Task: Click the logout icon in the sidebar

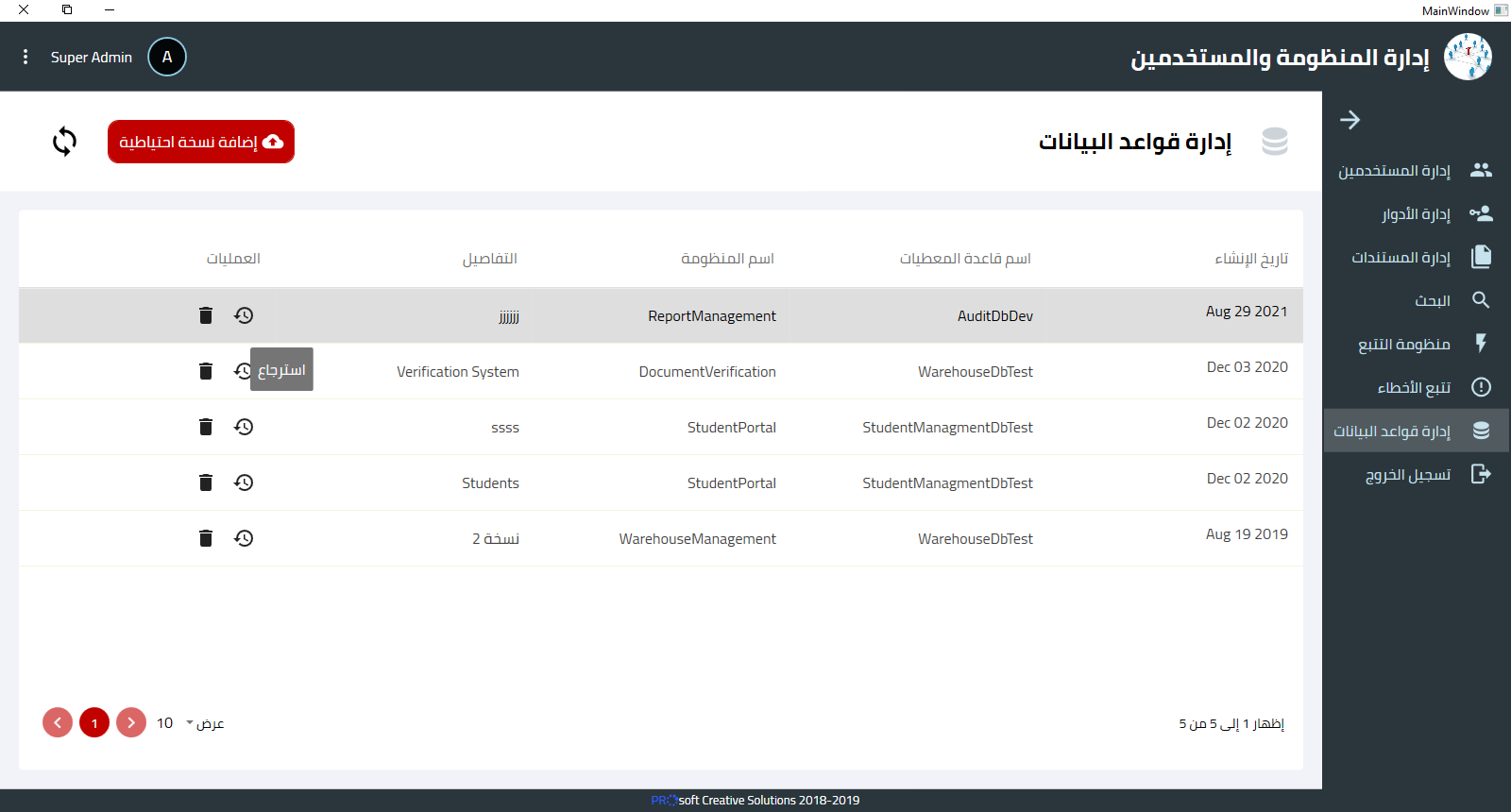Action: [x=1481, y=474]
